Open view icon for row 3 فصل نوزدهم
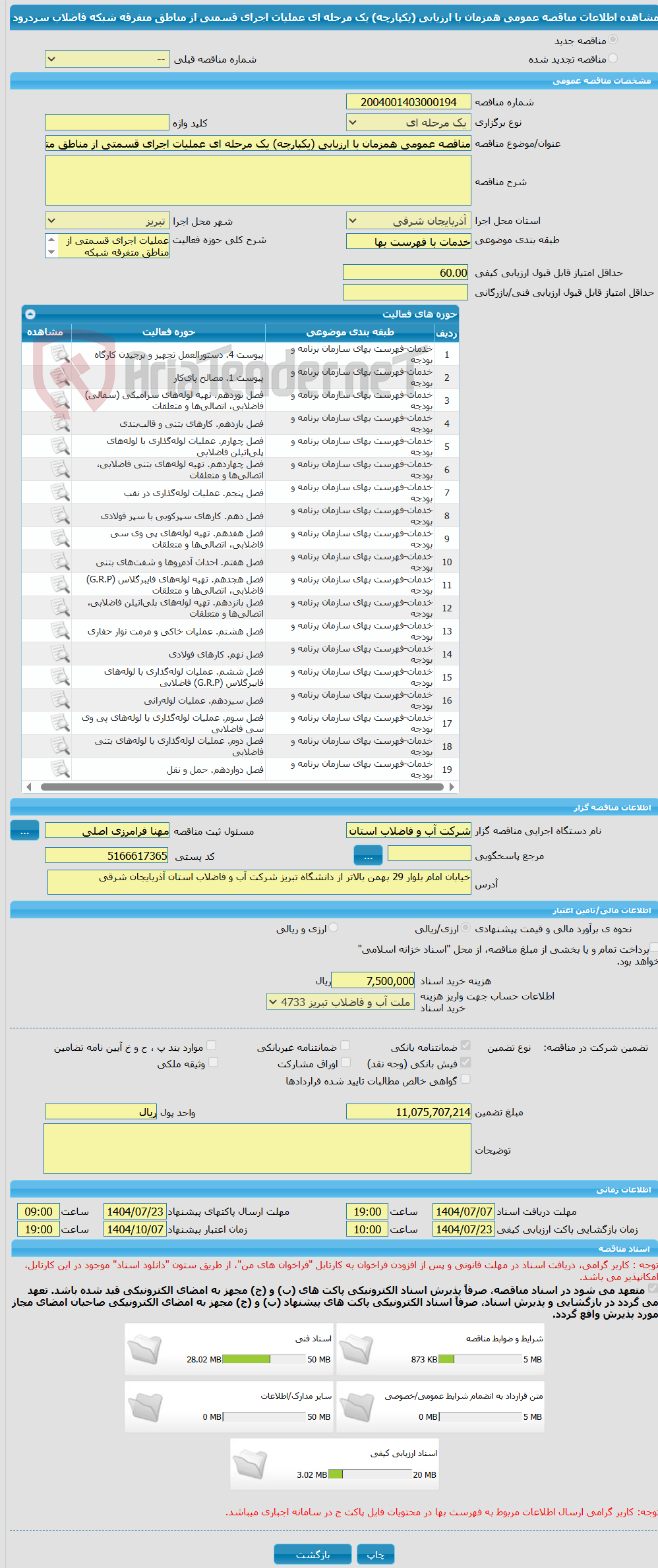This screenshot has width=658, height=1568. [60, 401]
